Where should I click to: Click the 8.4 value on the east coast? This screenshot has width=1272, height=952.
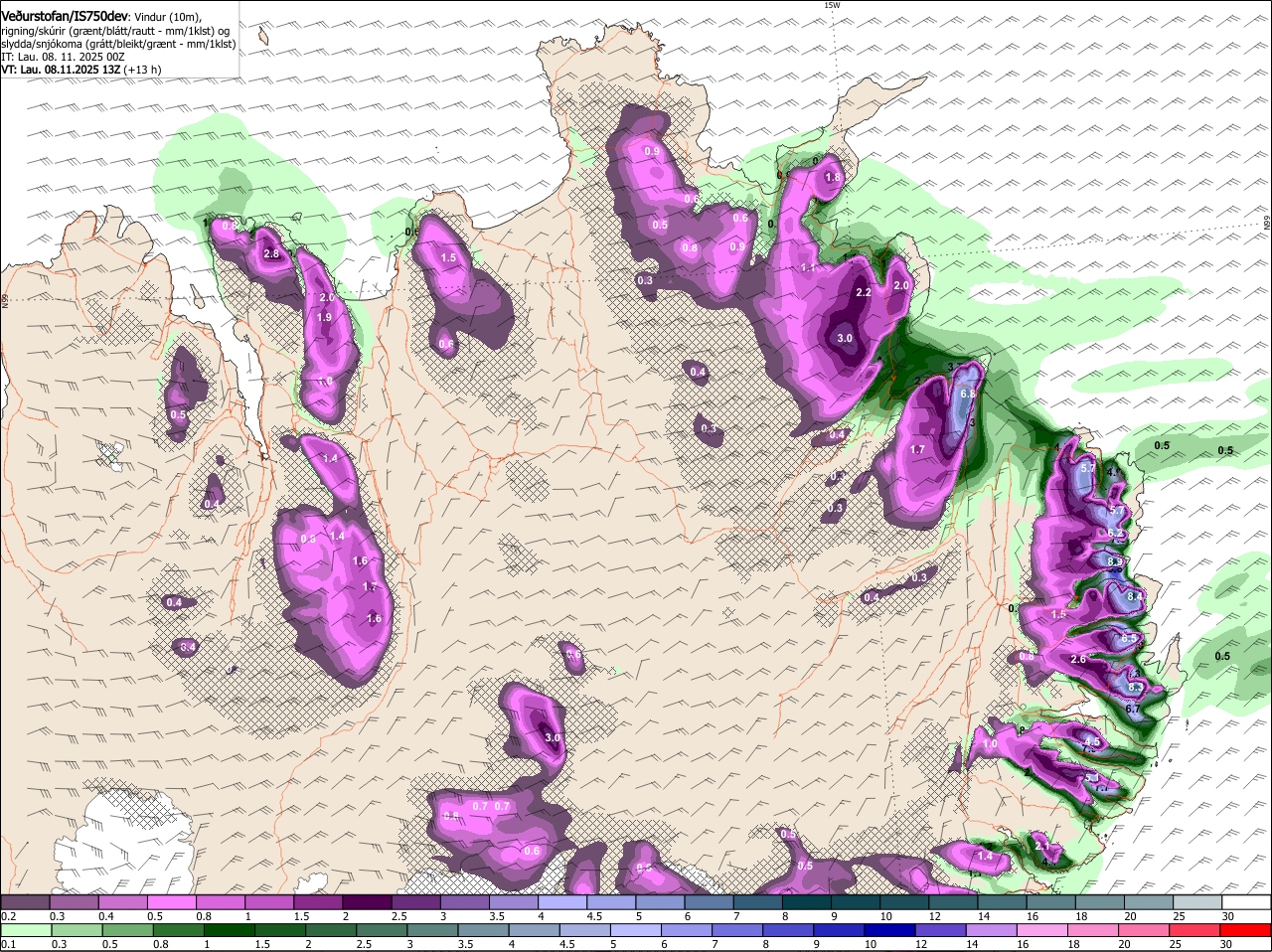tap(1136, 595)
